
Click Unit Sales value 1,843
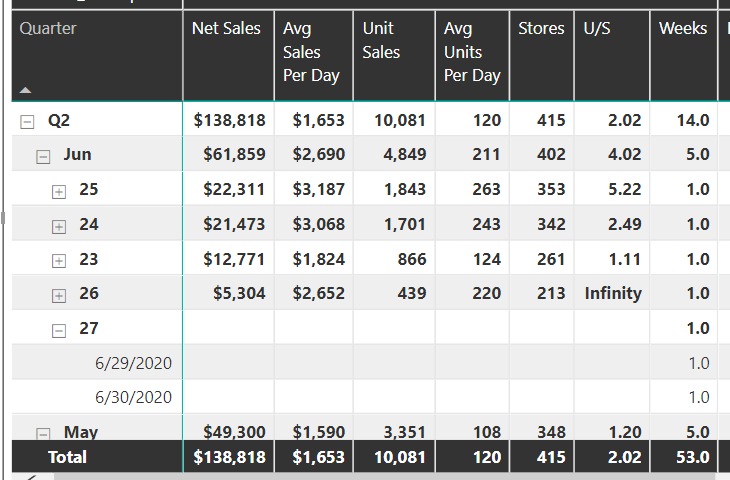pyautogui.click(x=405, y=189)
